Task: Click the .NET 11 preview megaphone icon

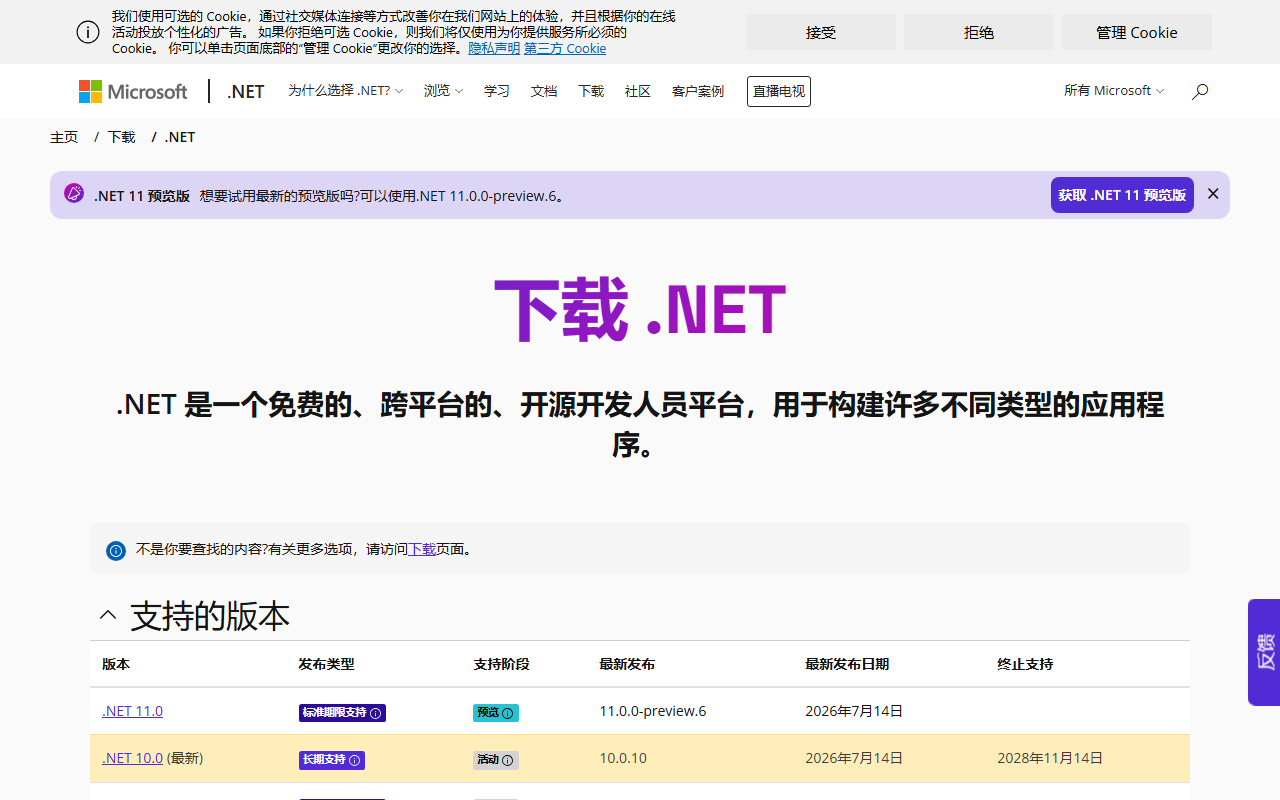Action: click(74, 194)
